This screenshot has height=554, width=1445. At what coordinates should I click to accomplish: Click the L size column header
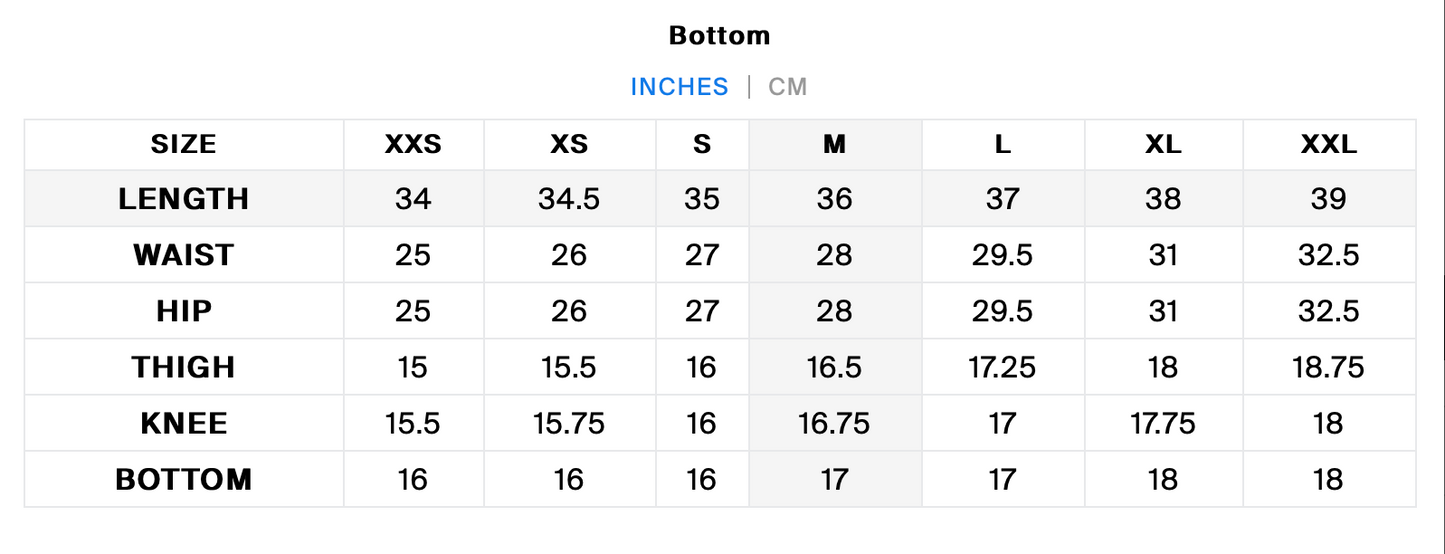[1003, 145]
